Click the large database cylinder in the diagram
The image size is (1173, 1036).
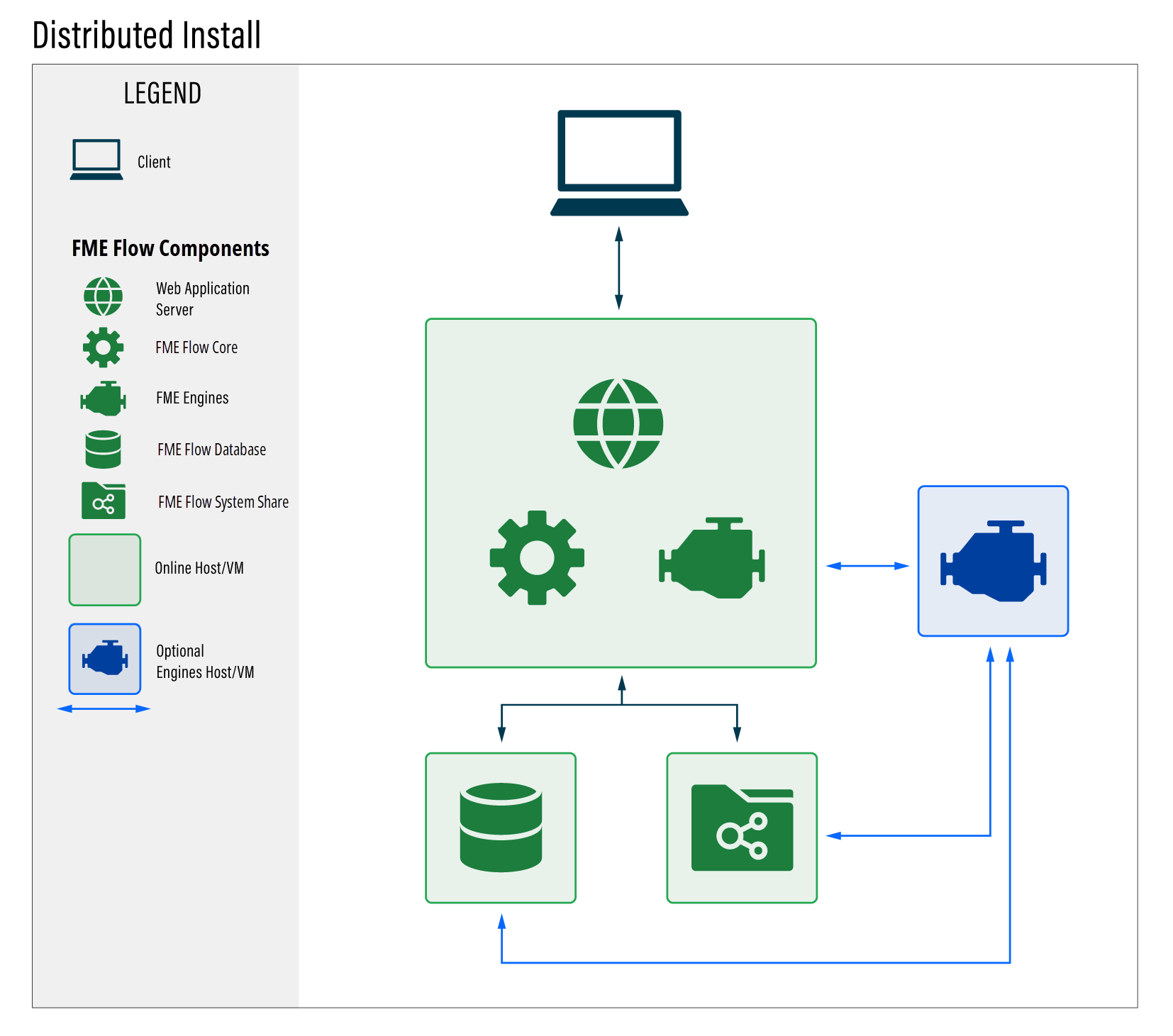coord(501,828)
